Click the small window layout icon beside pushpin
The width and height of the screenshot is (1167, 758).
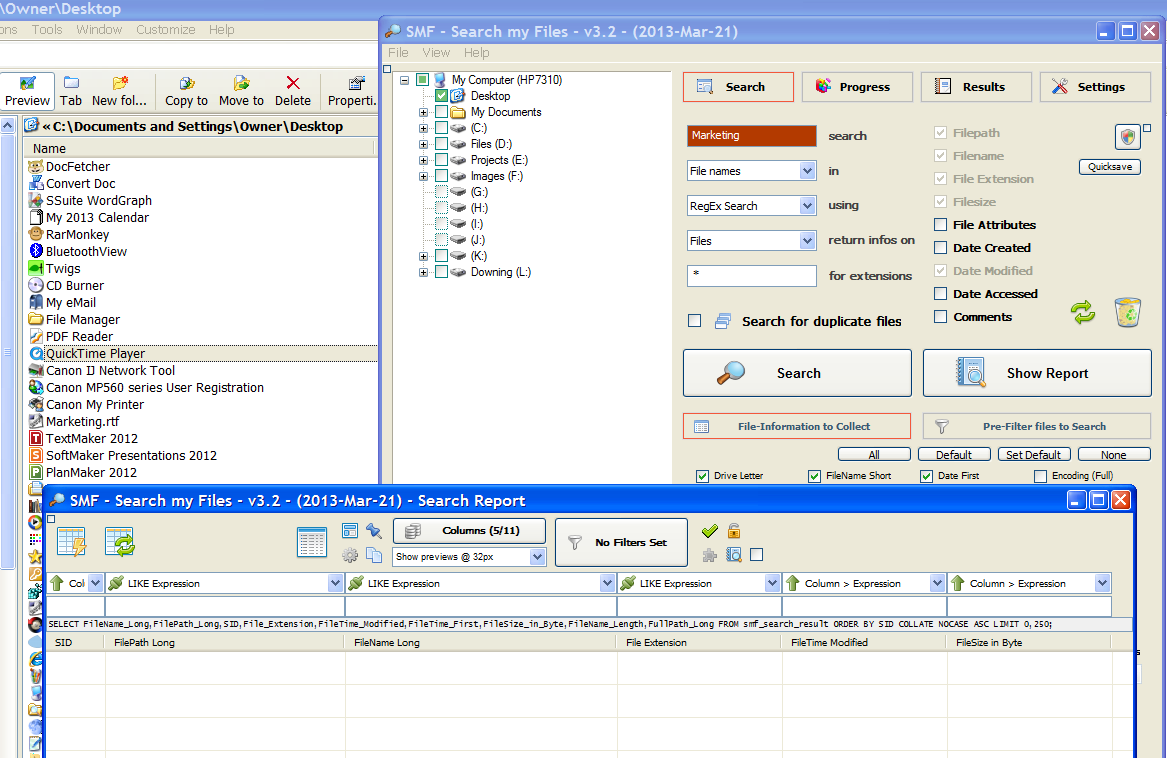click(350, 531)
